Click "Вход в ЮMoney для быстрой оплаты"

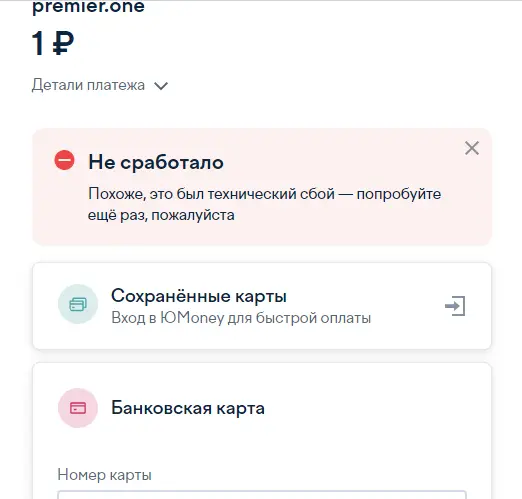(x=241, y=318)
